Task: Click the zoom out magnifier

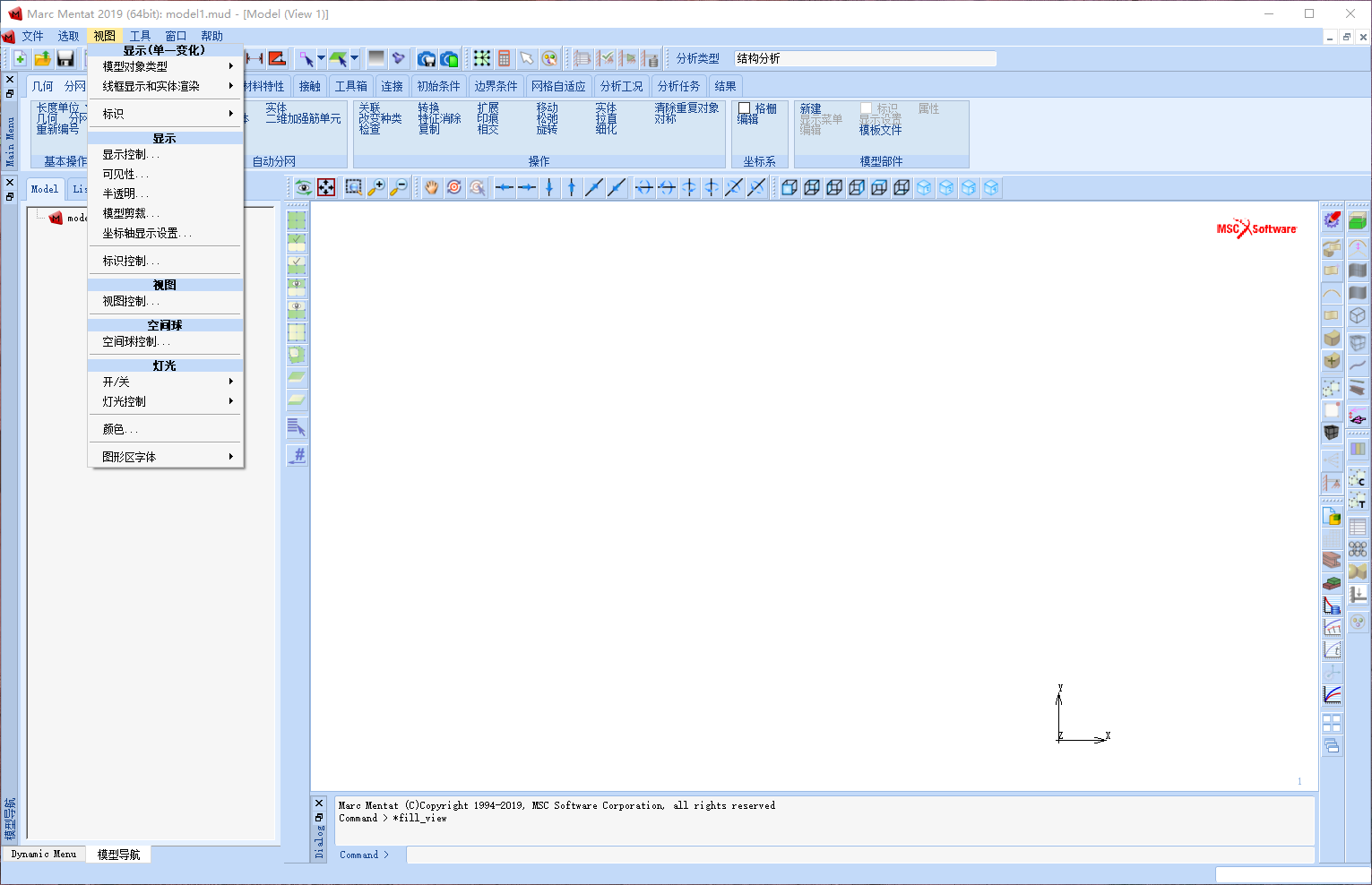Action: coord(399,187)
